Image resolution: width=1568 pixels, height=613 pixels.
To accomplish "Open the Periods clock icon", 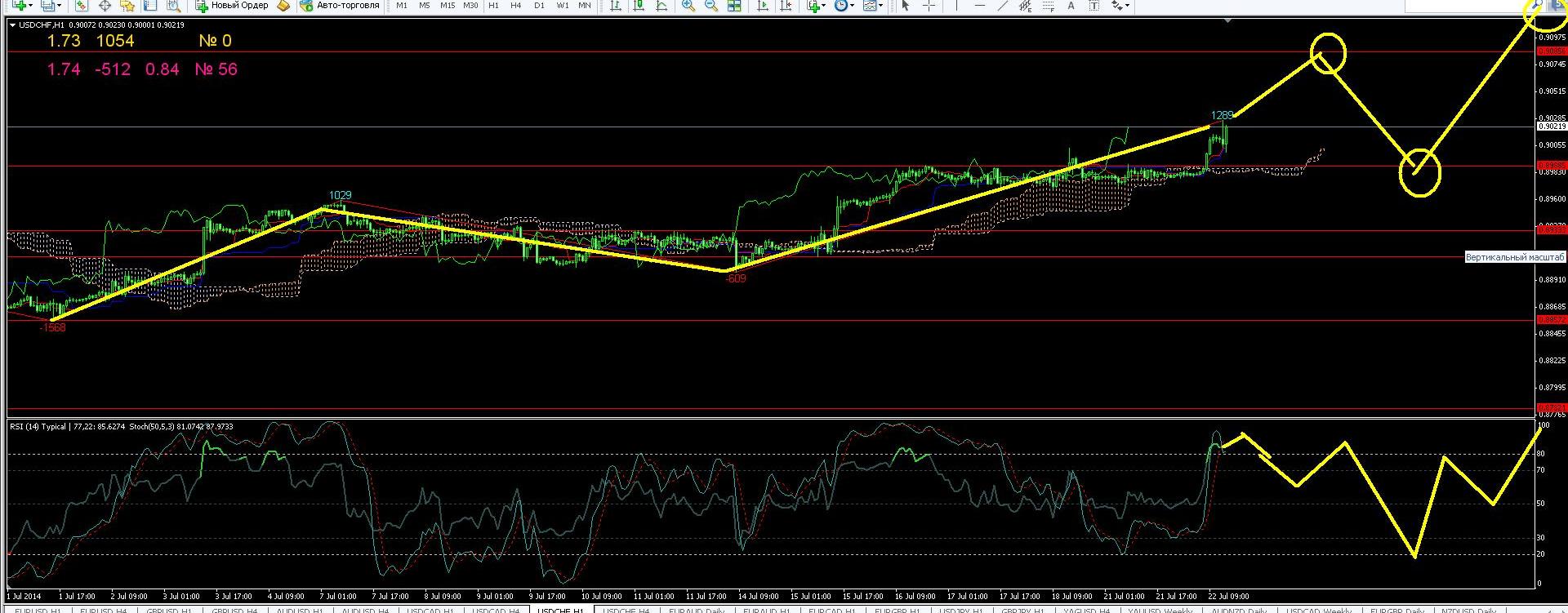I will click(841, 6).
